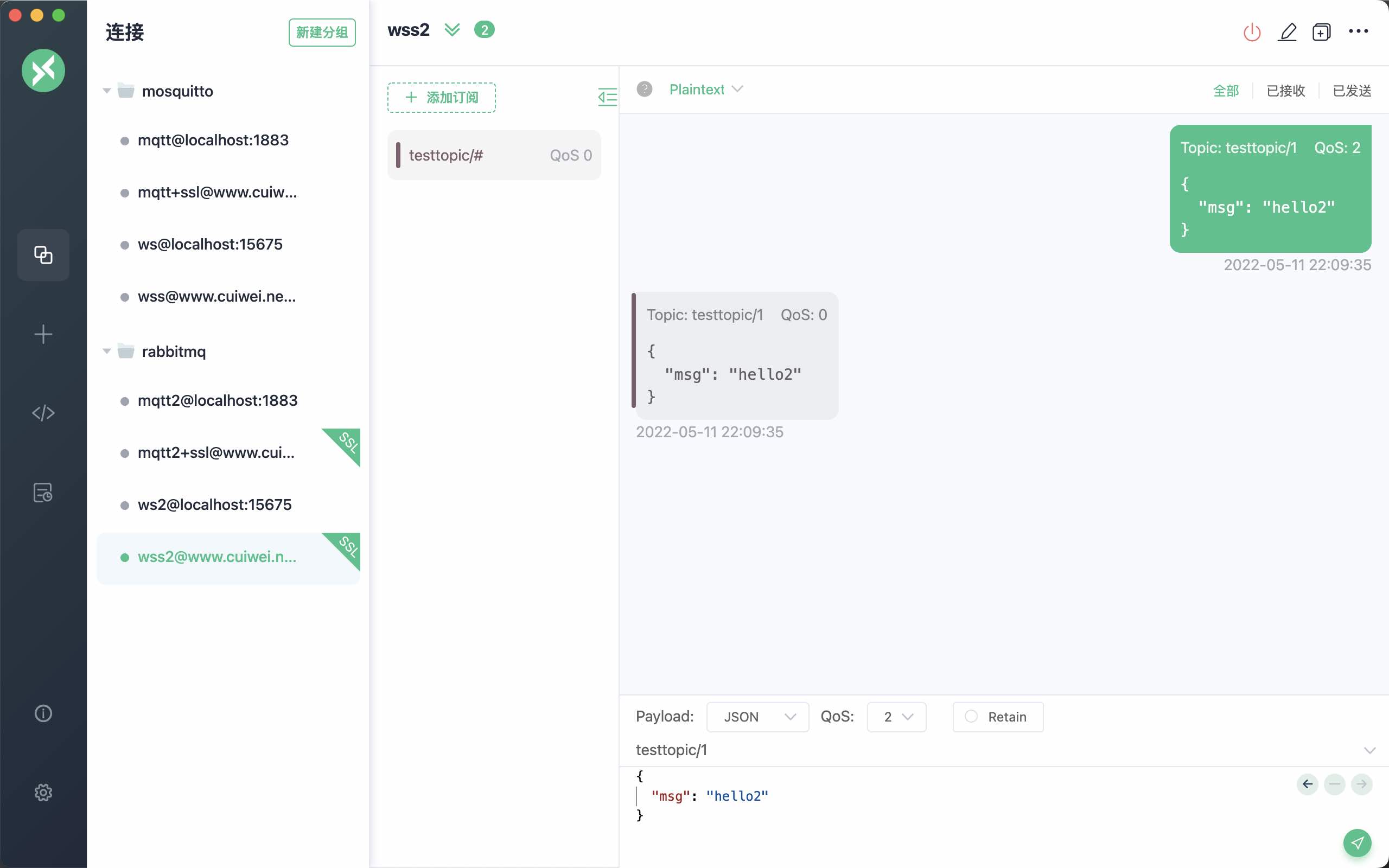The width and height of the screenshot is (1389, 868).
Task: Expand the topic field chevron
Action: [x=1369, y=750]
